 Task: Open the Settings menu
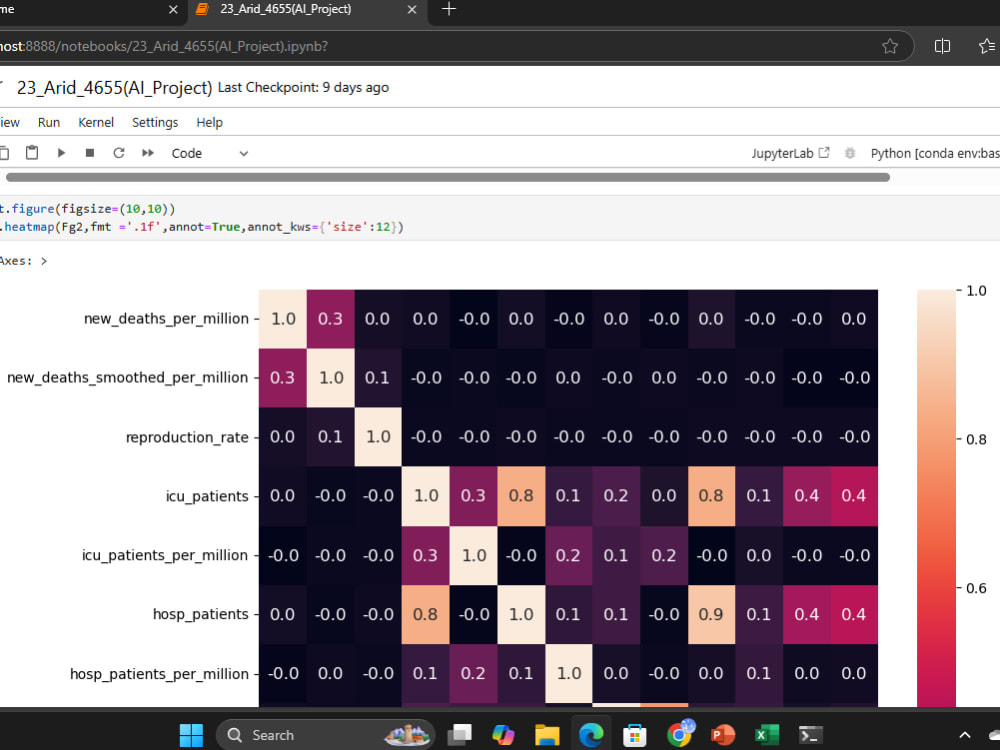(155, 122)
